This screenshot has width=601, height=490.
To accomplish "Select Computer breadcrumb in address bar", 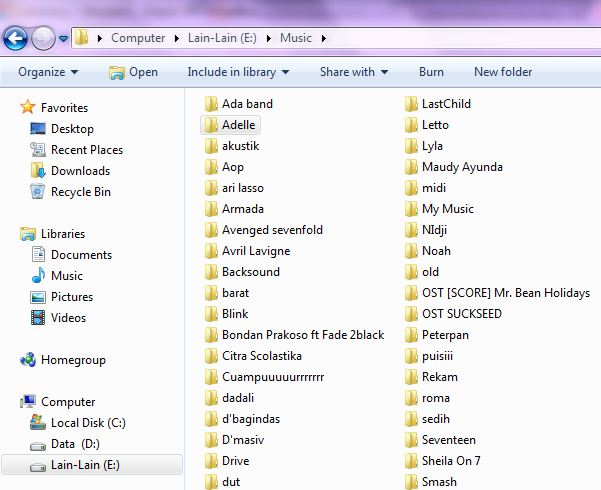I will (x=138, y=38).
